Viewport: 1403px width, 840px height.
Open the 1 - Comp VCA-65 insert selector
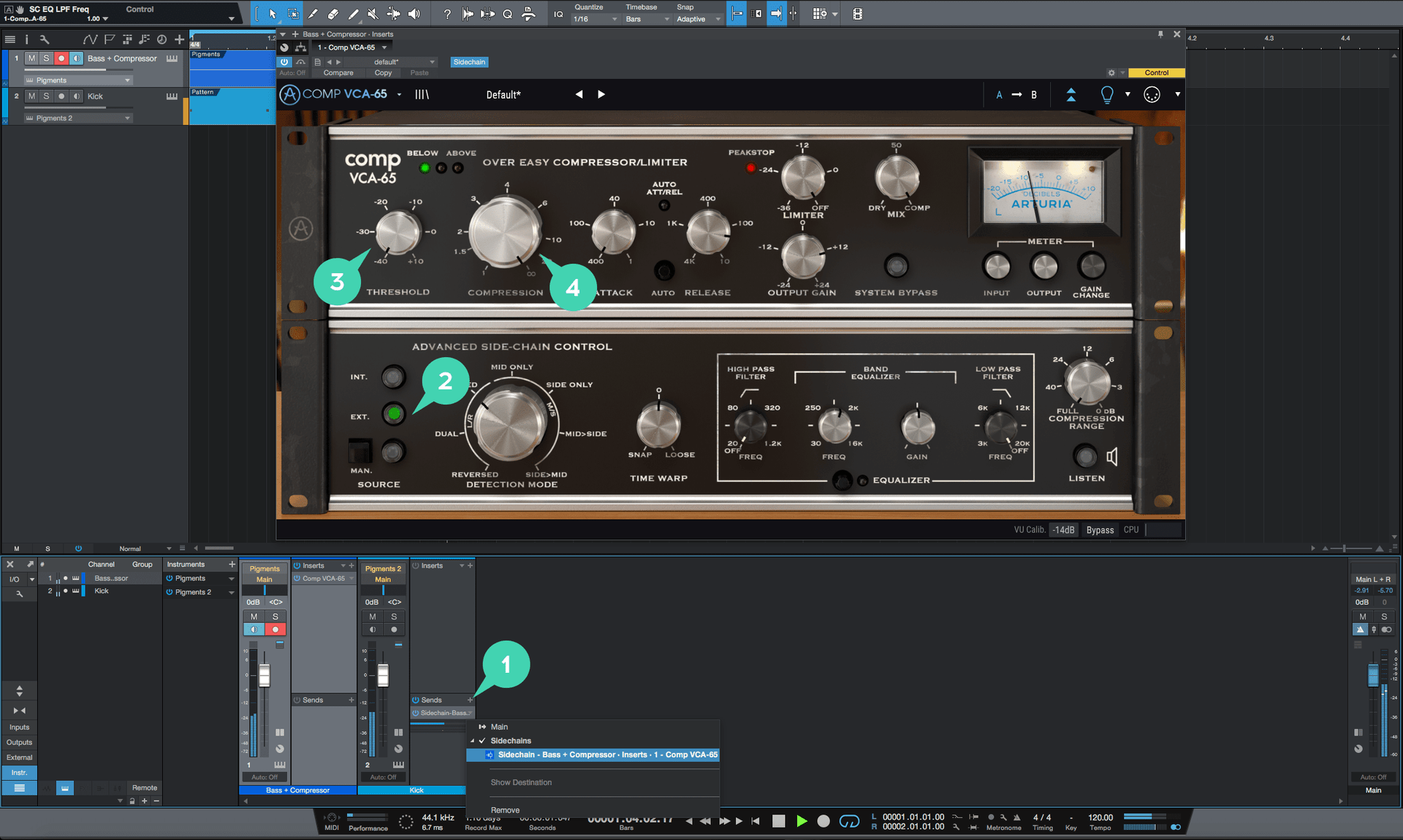click(x=351, y=47)
